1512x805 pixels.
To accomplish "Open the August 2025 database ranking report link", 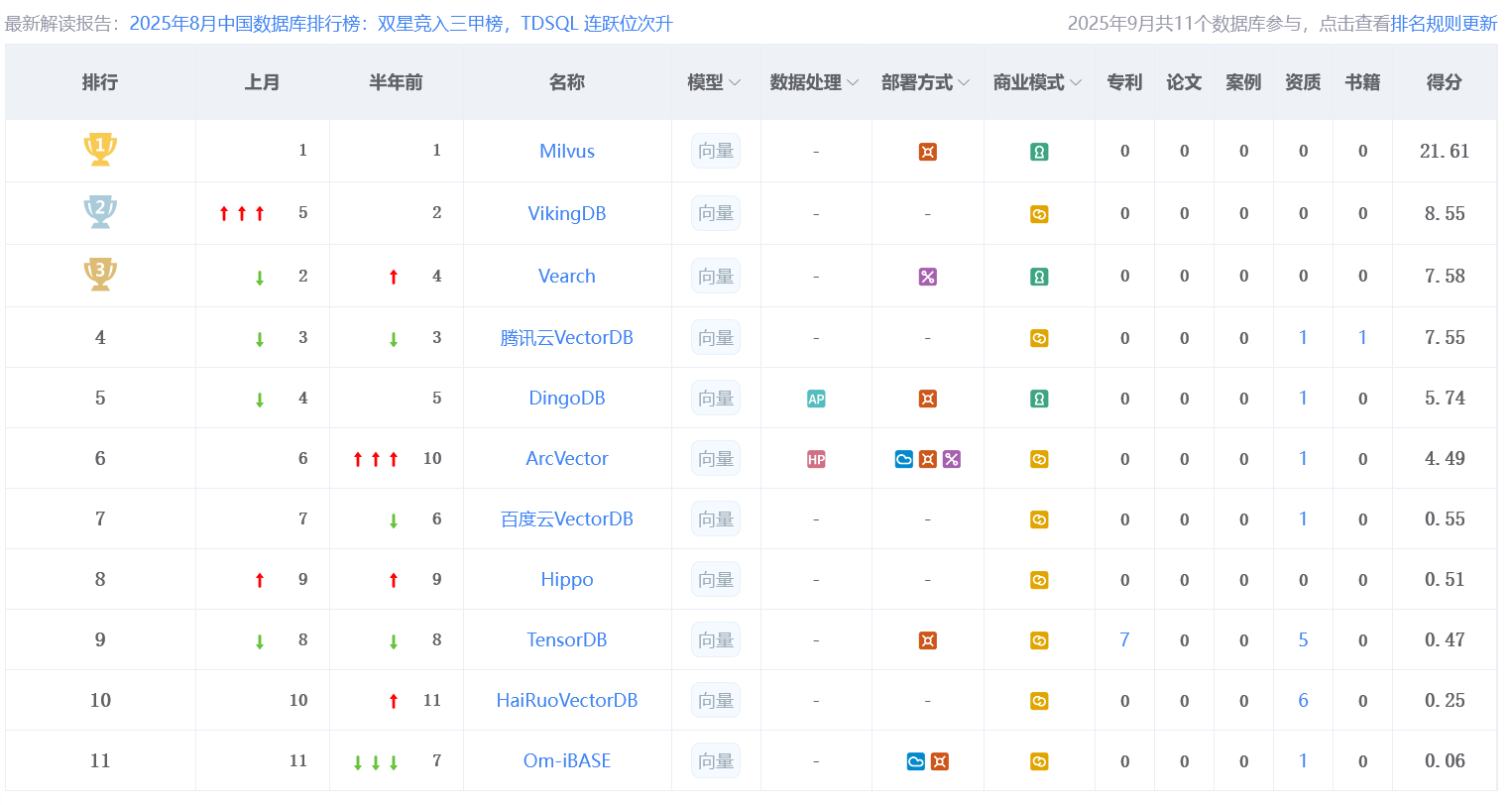I will (402, 23).
